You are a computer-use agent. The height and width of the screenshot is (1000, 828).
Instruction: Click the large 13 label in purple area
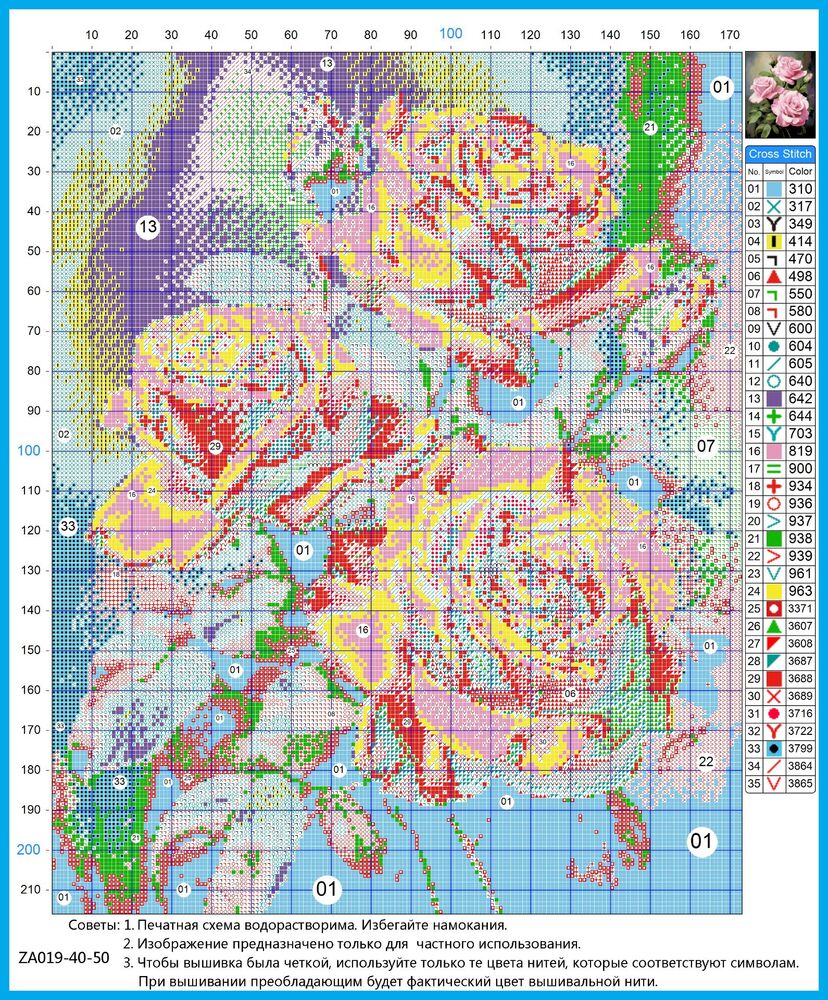pos(148,226)
